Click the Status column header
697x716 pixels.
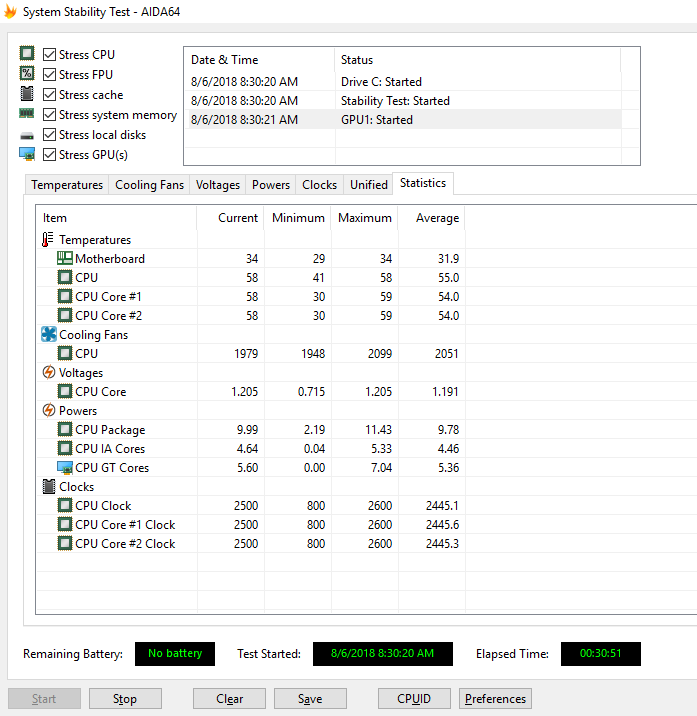tap(477, 60)
